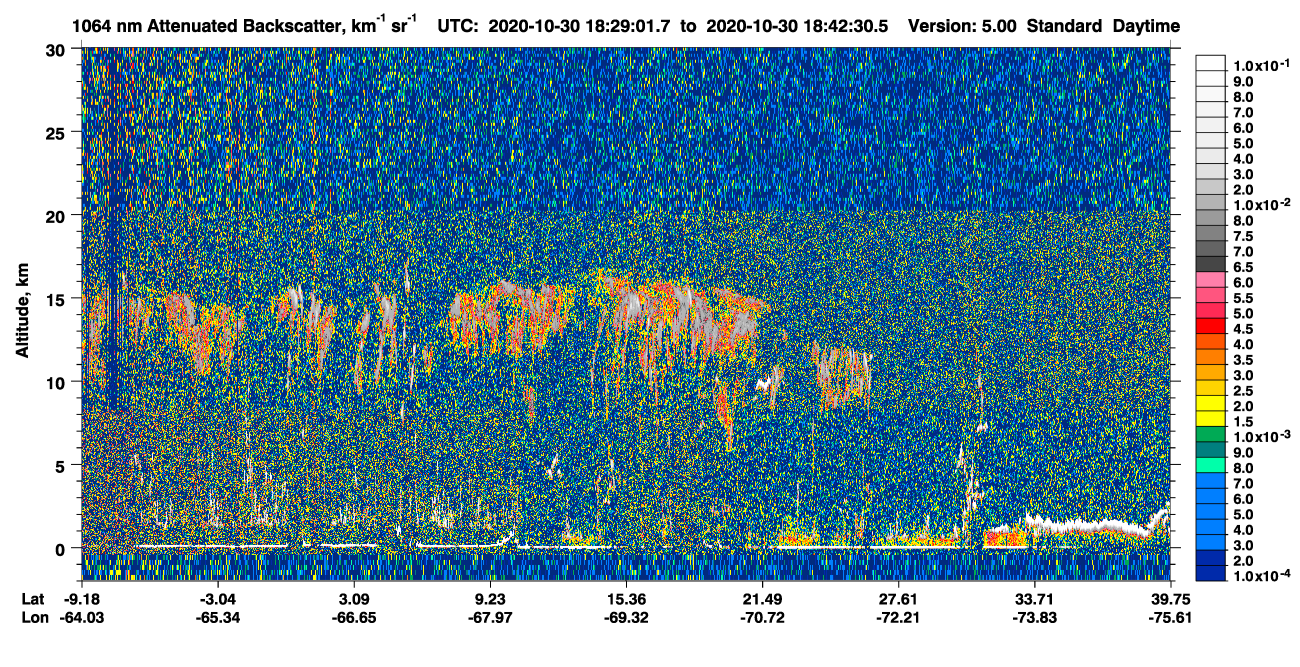Click the longitude value '-67.97'
The width and height of the screenshot is (1300, 667).
click(490, 617)
